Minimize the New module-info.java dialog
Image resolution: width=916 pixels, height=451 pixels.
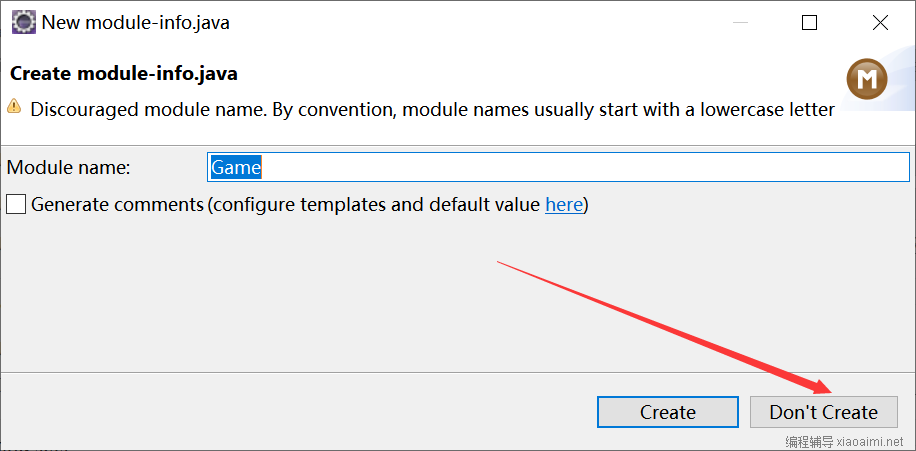741,23
